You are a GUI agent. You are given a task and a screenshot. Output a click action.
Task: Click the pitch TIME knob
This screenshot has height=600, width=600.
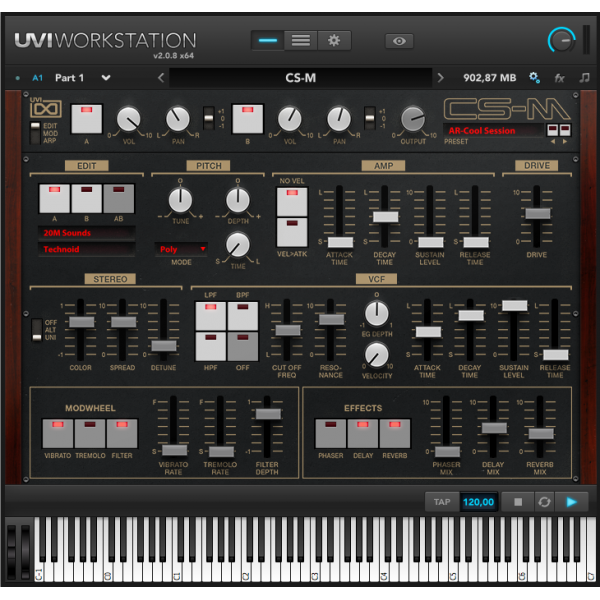pyautogui.click(x=238, y=245)
